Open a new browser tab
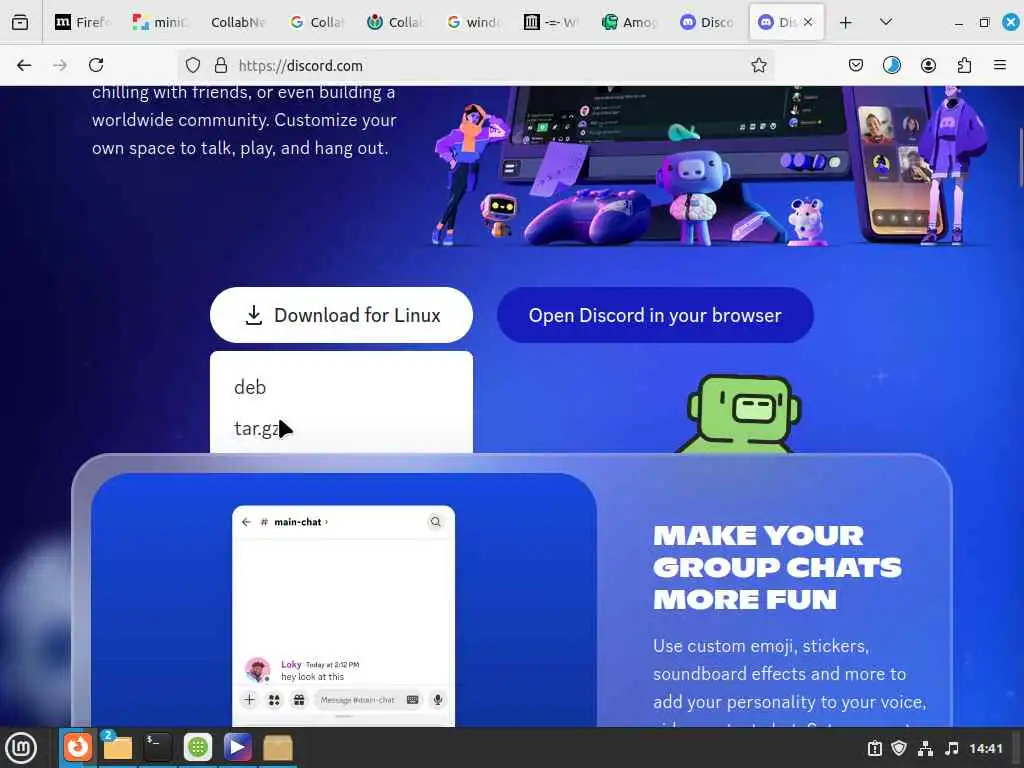The width and height of the screenshot is (1024, 768). [x=846, y=23]
